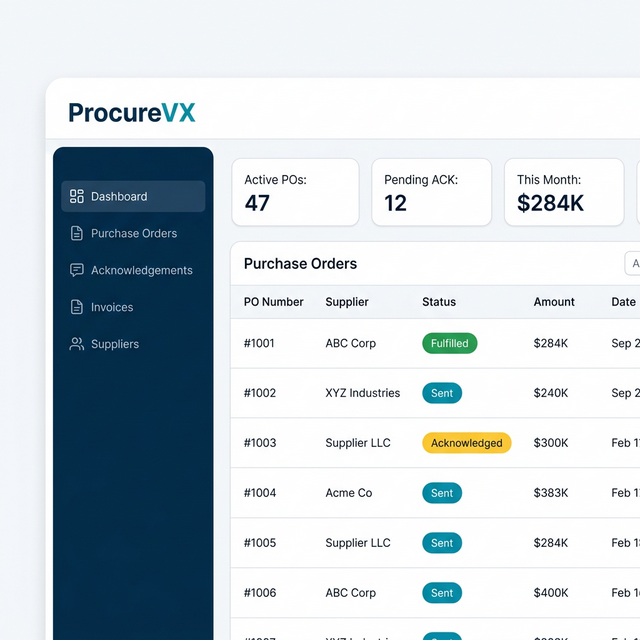Click the Fulfilled status badge

click(449, 343)
